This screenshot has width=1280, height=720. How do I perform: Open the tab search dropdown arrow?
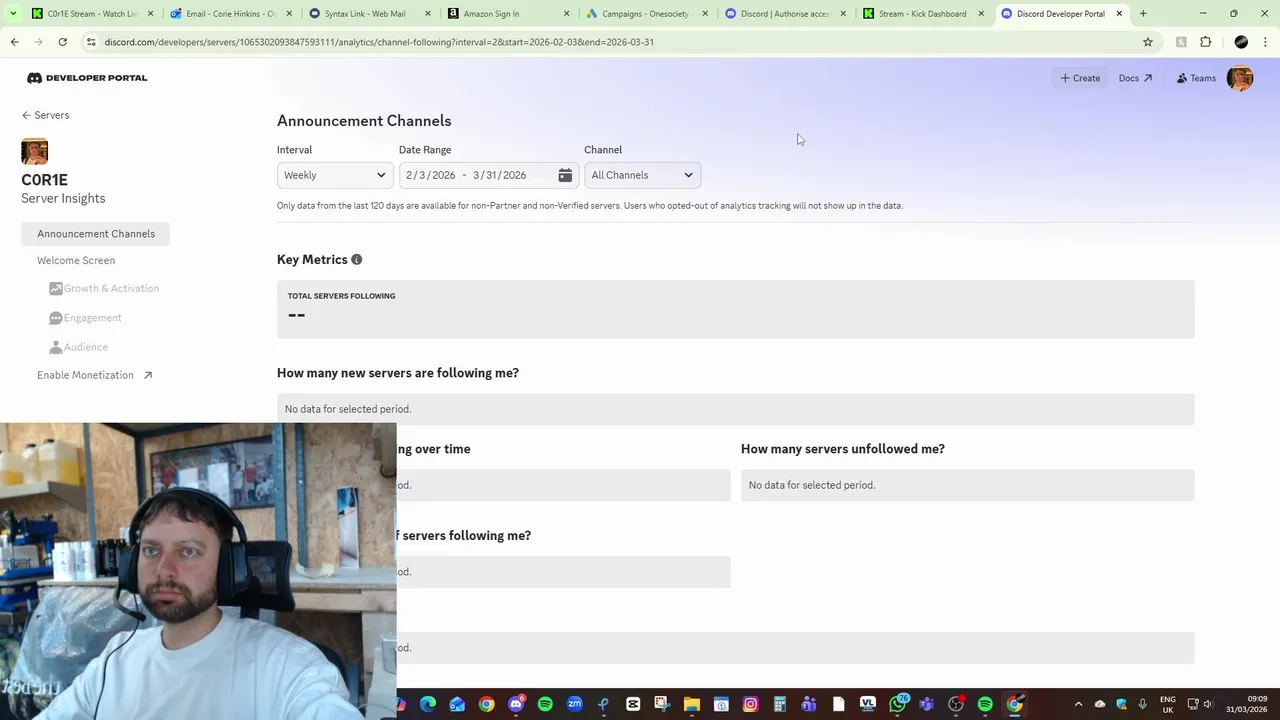tap(13, 14)
